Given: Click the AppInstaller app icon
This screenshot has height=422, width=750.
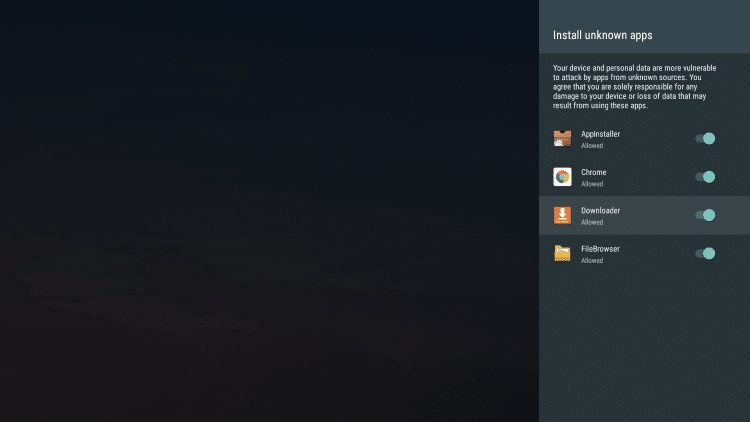Looking at the screenshot, I should click(x=563, y=139).
